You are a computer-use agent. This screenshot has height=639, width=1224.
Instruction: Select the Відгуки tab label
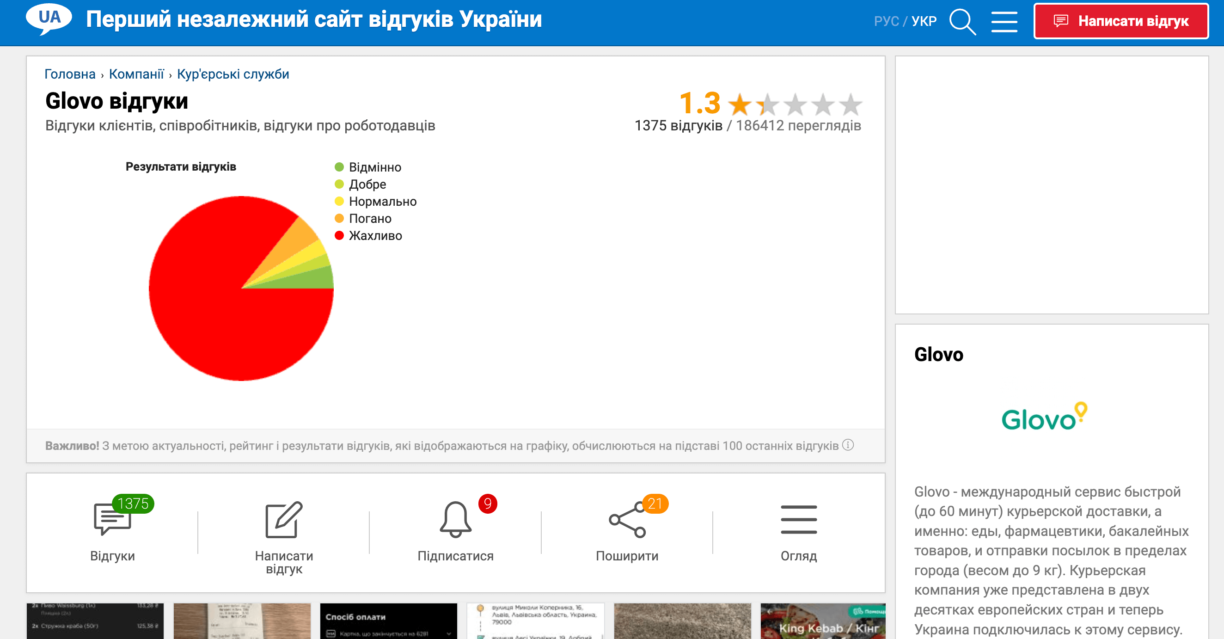(112, 556)
